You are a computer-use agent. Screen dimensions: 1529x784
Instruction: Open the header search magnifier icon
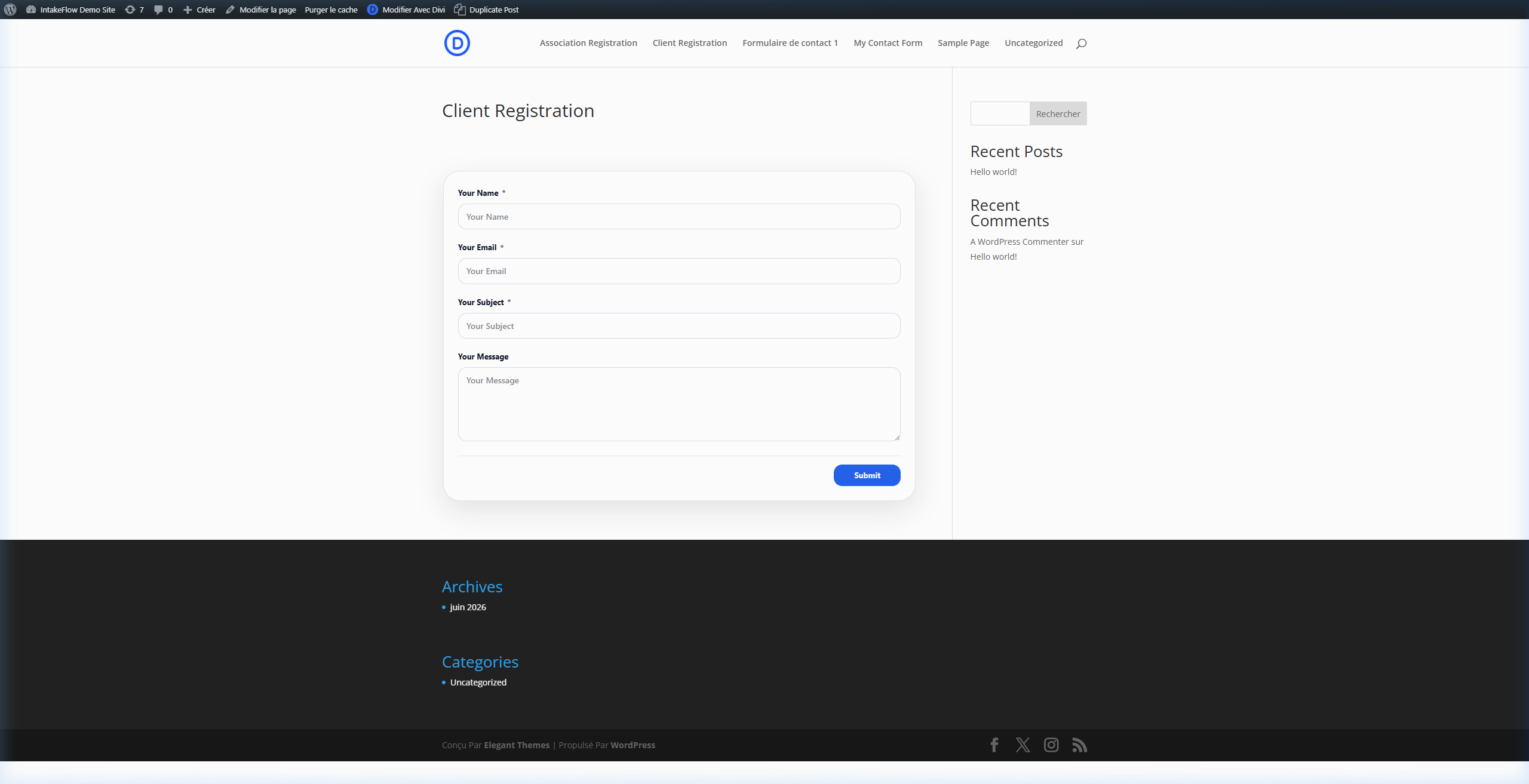1081,44
